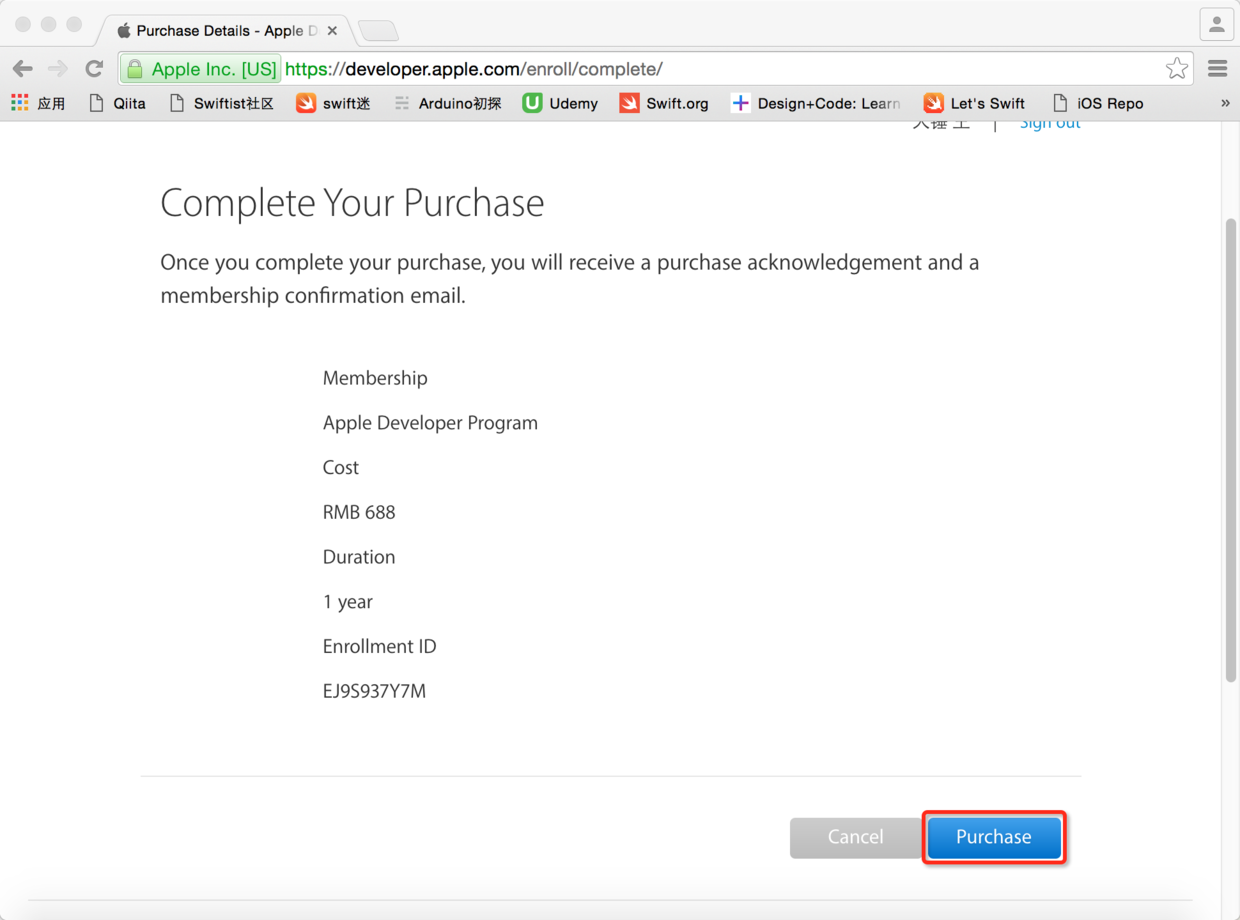
Task: Open the Qiita bookmark
Action: [117, 103]
